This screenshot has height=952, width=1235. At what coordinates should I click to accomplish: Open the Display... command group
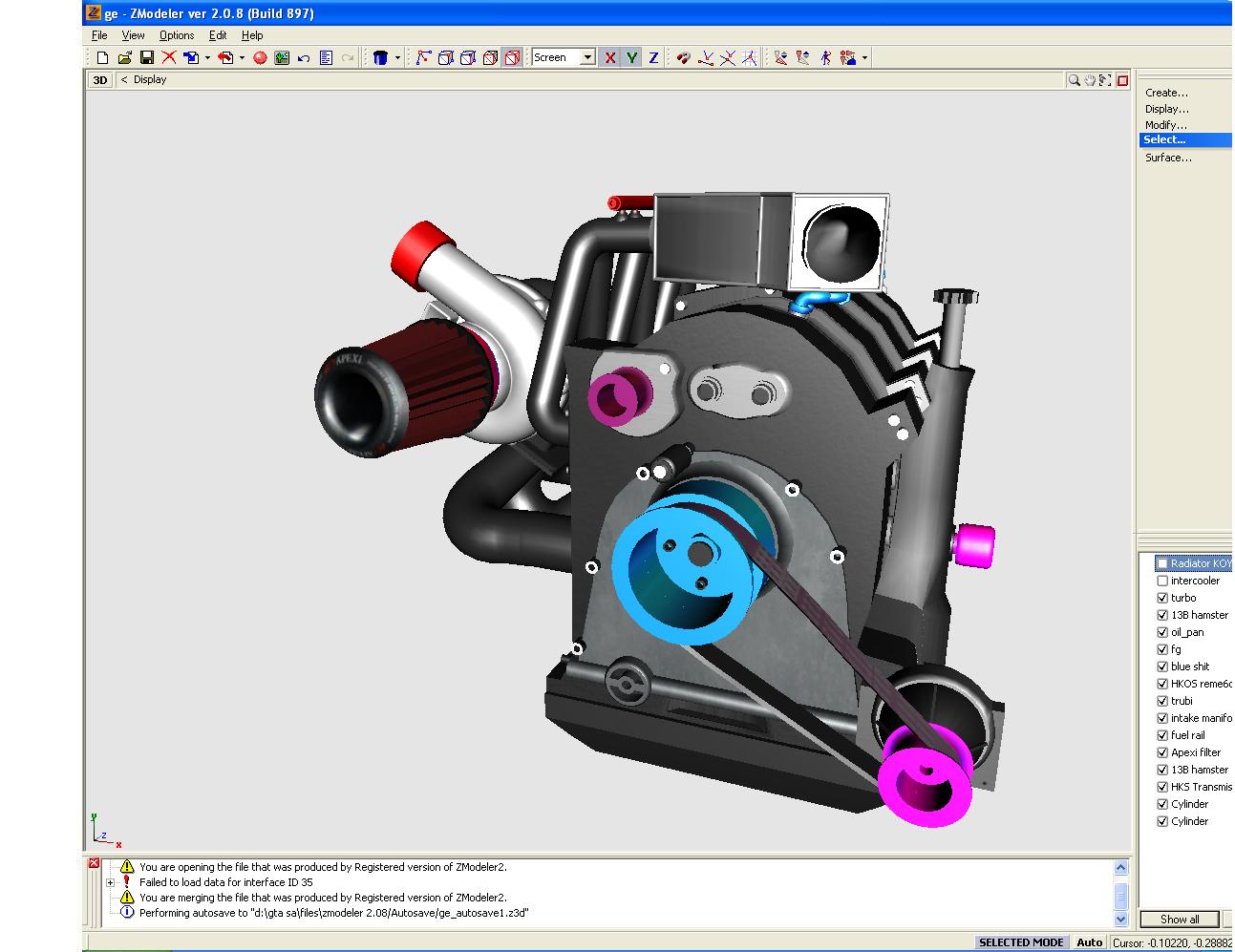pyautogui.click(x=1166, y=109)
